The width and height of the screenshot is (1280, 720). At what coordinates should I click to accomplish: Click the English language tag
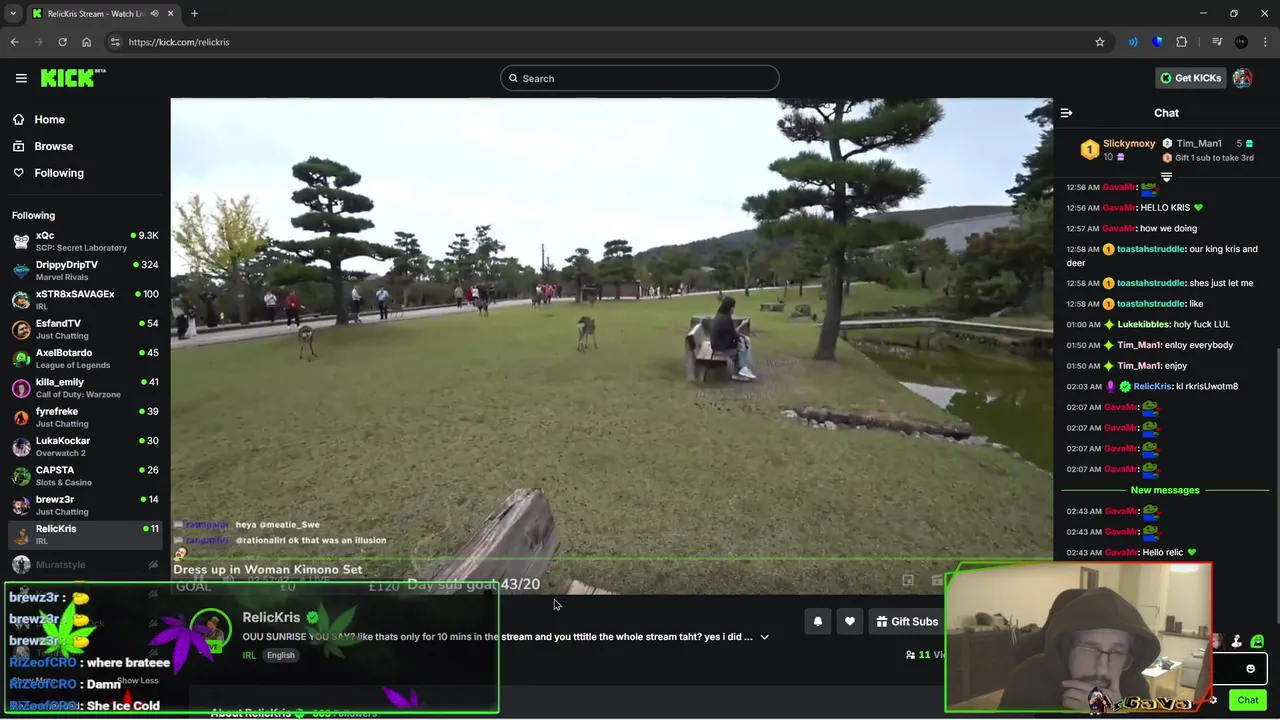(281, 655)
